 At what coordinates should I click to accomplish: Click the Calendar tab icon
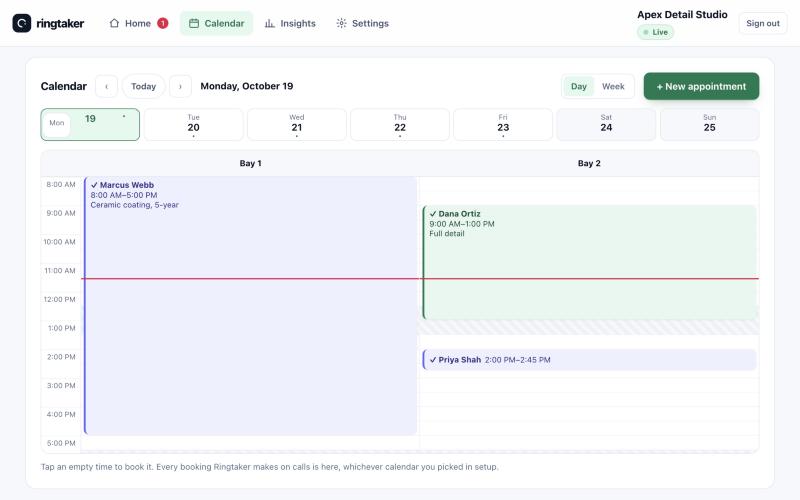[x=194, y=23]
